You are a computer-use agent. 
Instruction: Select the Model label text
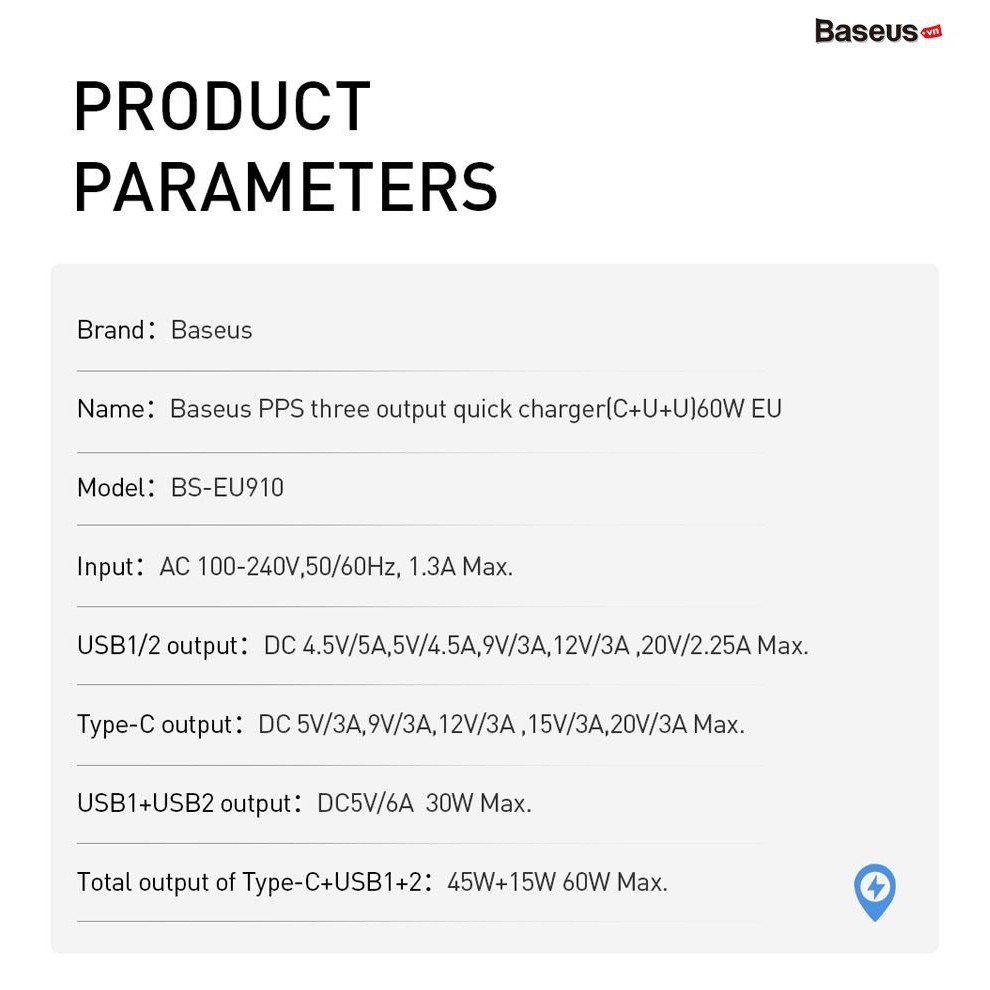click(x=111, y=488)
